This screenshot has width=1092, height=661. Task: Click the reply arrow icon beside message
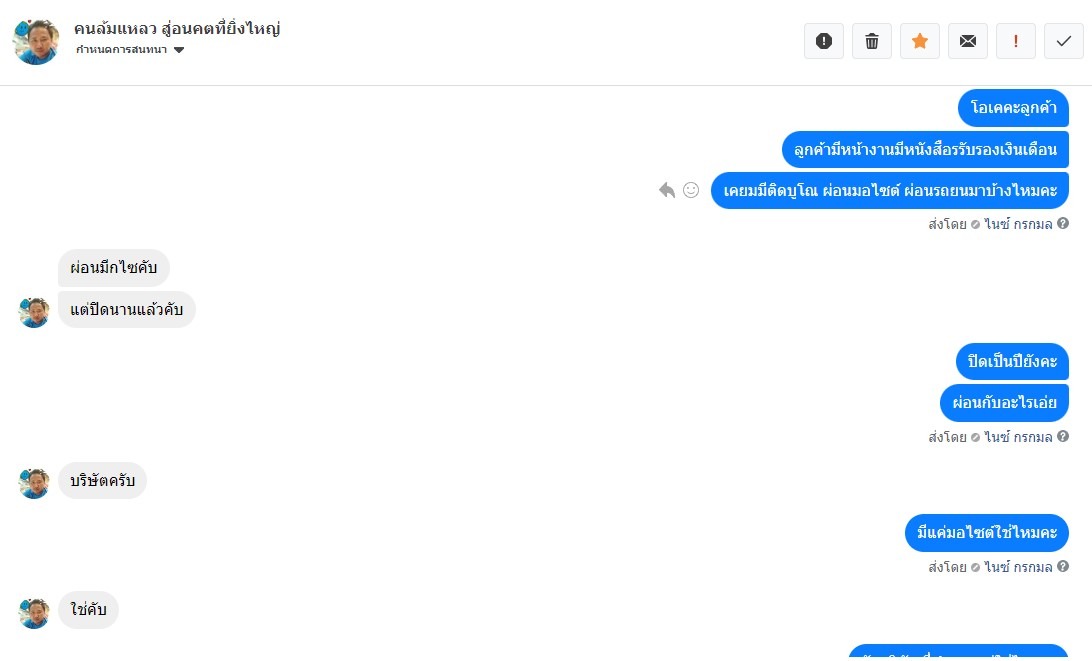click(667, 190)
